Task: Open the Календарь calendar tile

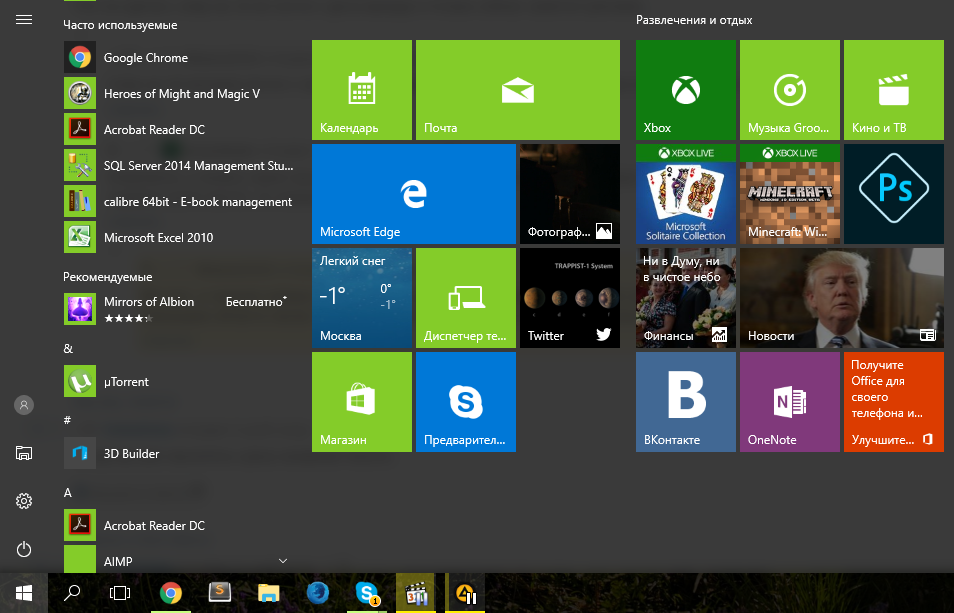Action: pos(361,90)
